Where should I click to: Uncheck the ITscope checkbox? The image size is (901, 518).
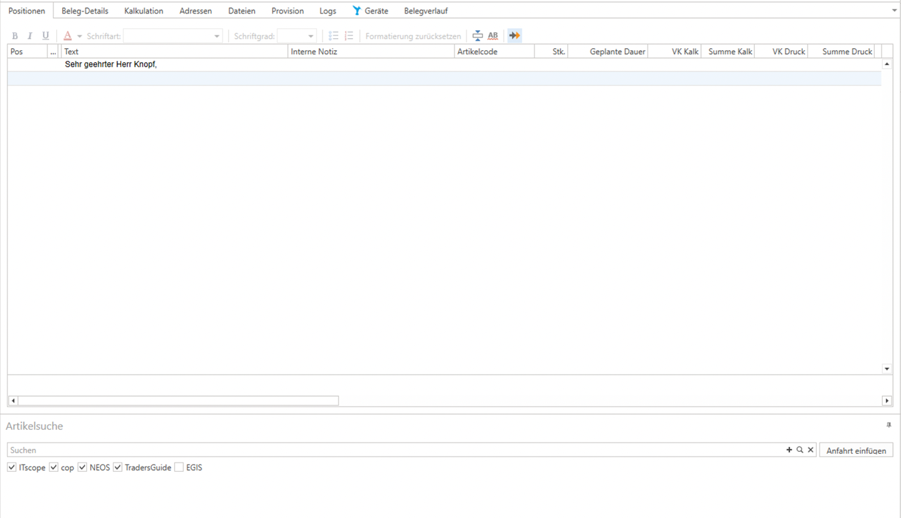pos(12,467)
